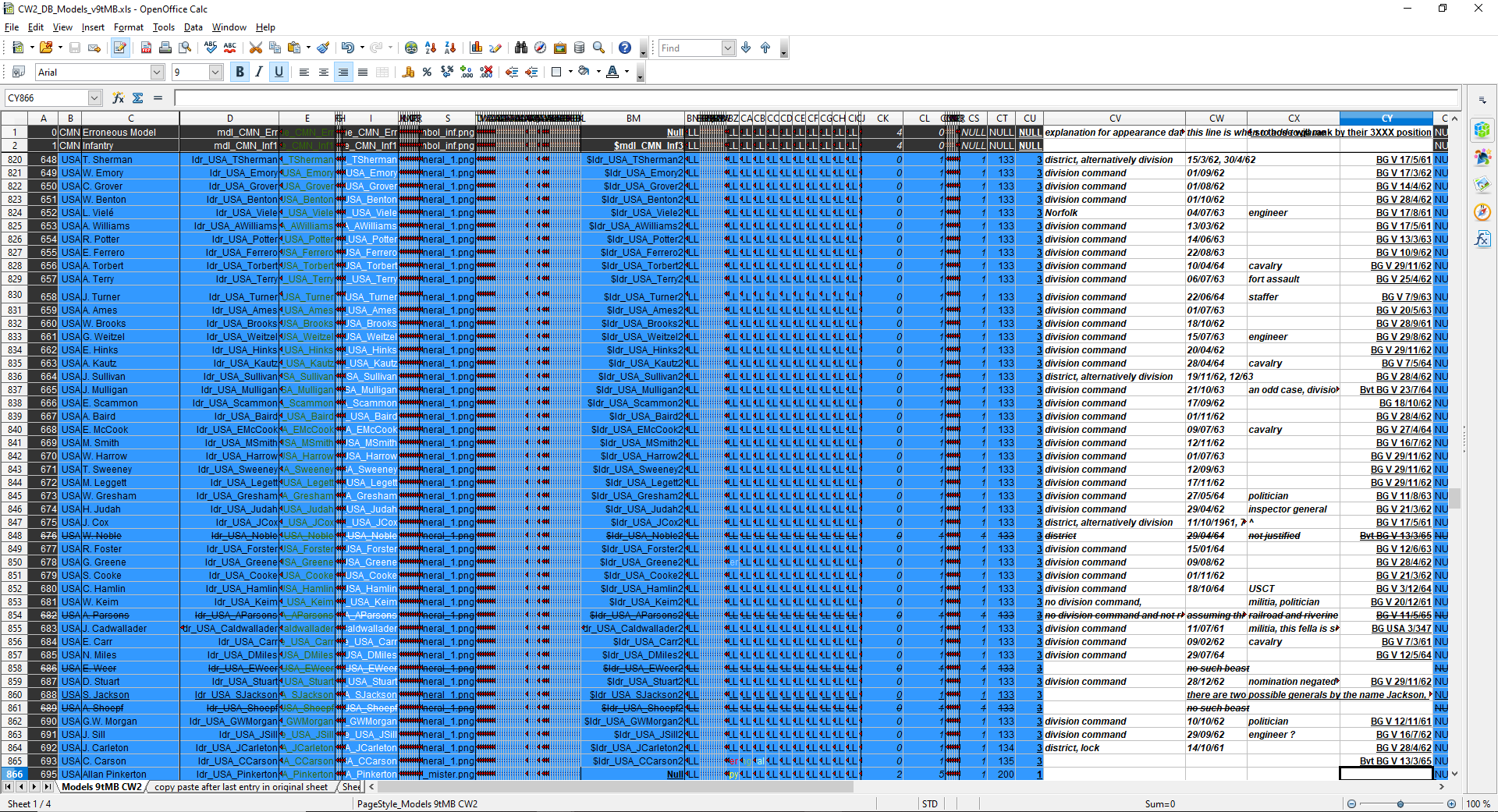Viewport: 1498px width, 812px height.
Task: Switch to the Models 9tMB CW2 sheet tab
Action: coord(103,787)
